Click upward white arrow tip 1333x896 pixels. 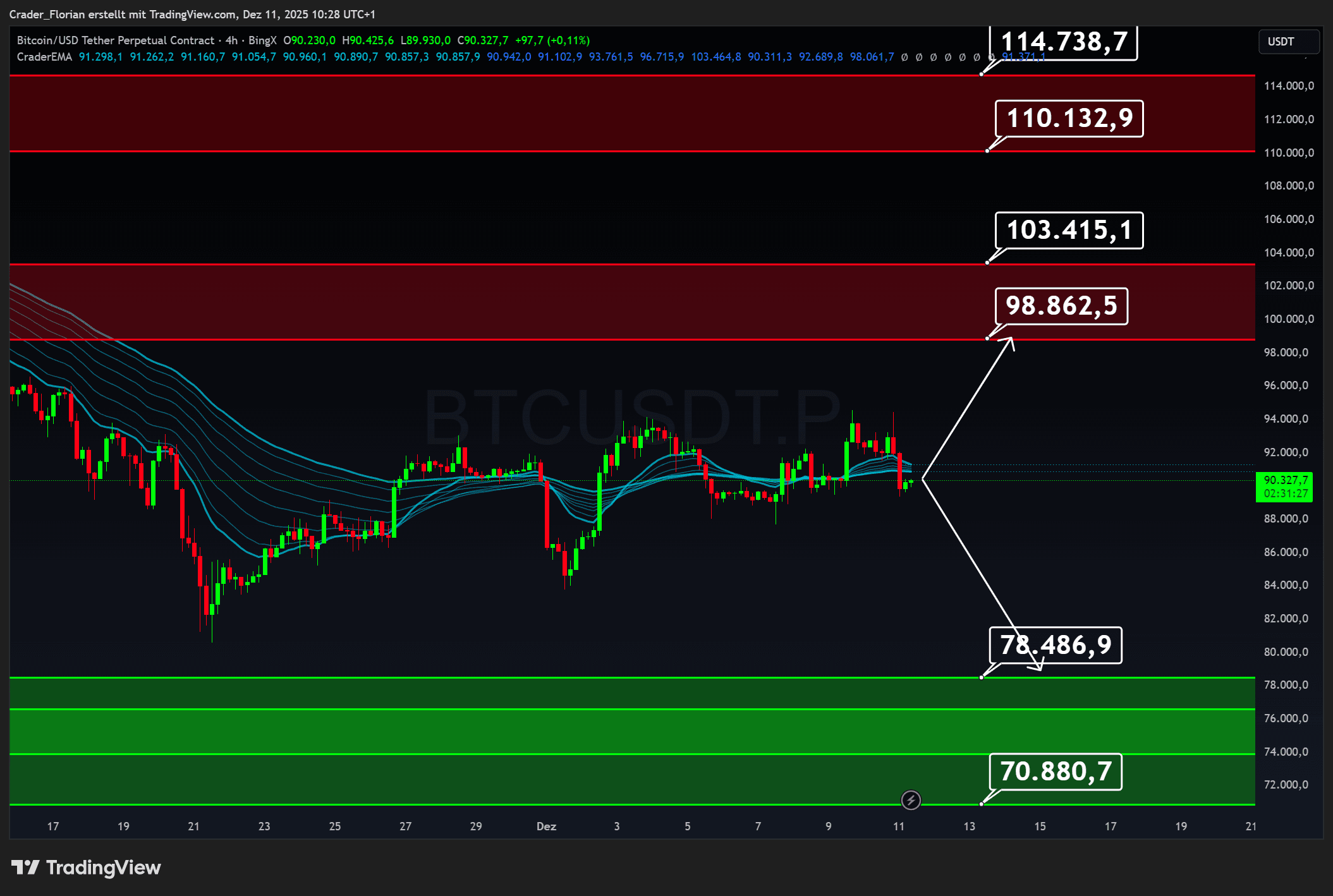[x=1011, y=339]
